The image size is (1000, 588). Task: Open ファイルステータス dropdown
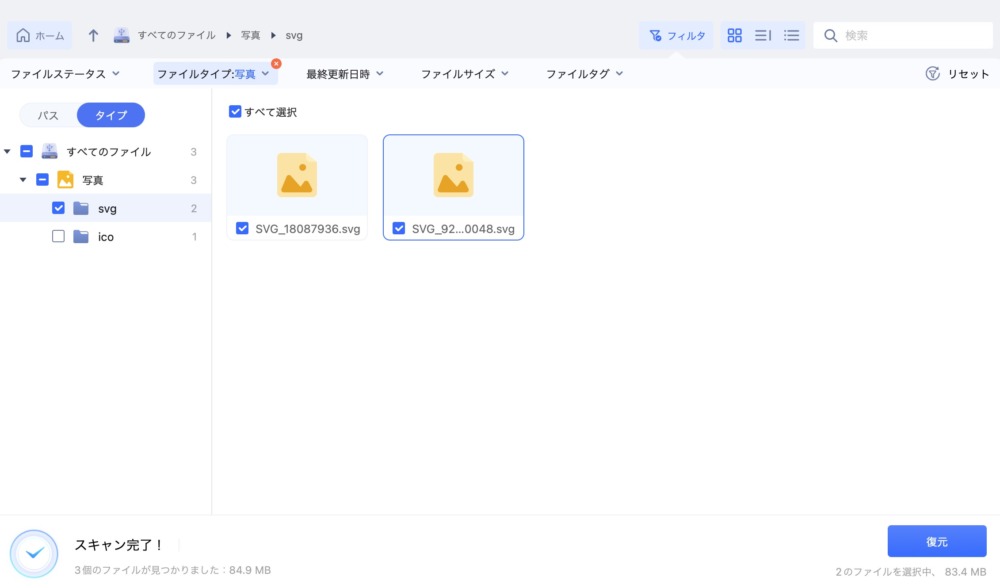tap(65, 74)
